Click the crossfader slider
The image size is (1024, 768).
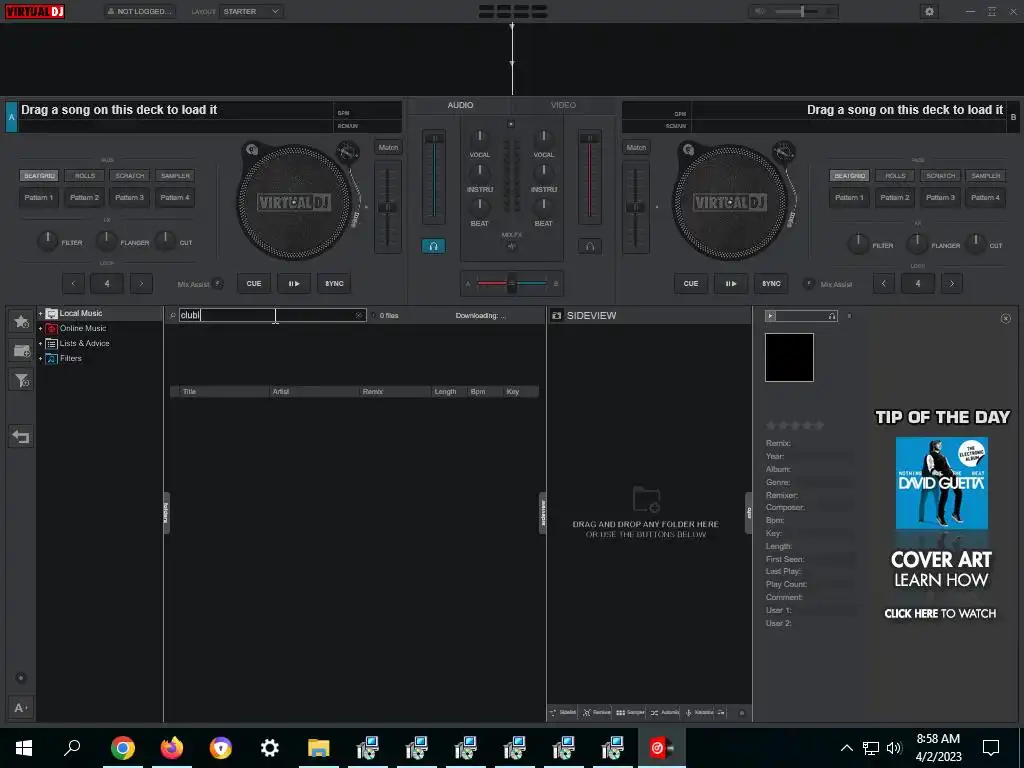511,283
